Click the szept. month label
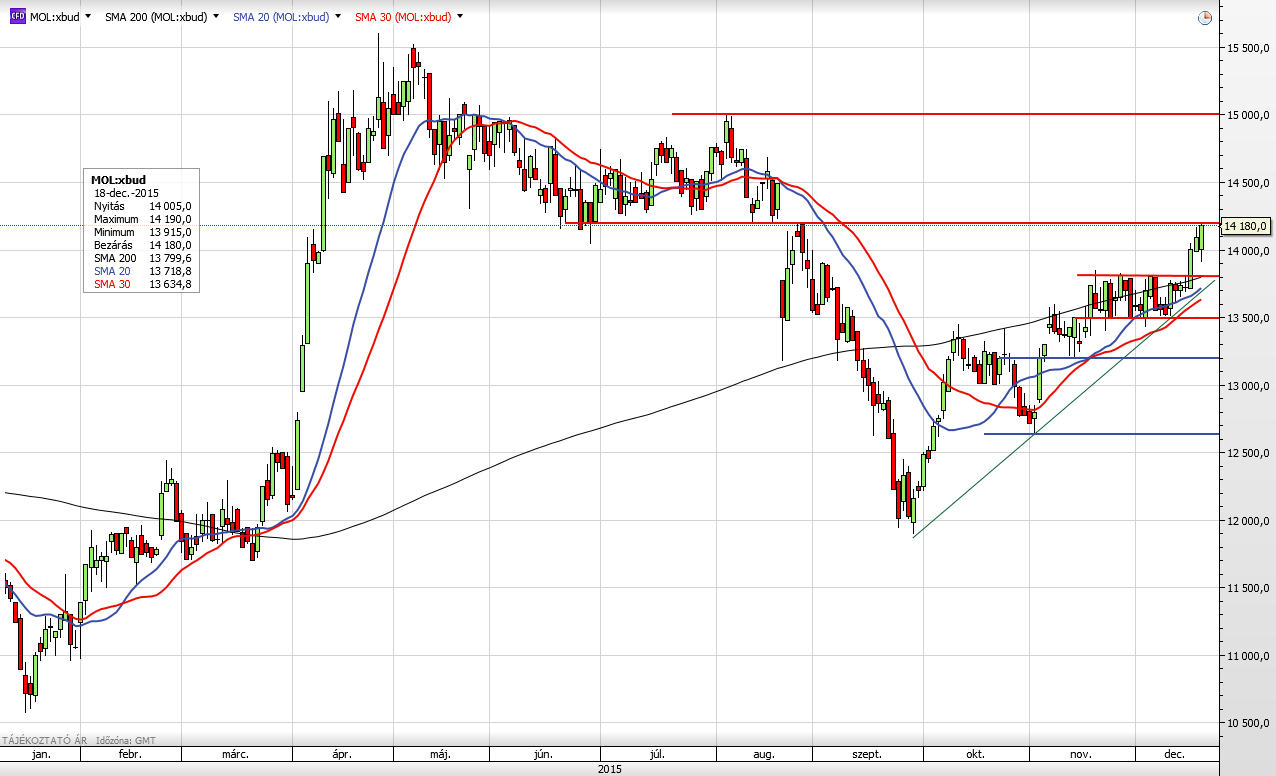 (869, 754)
